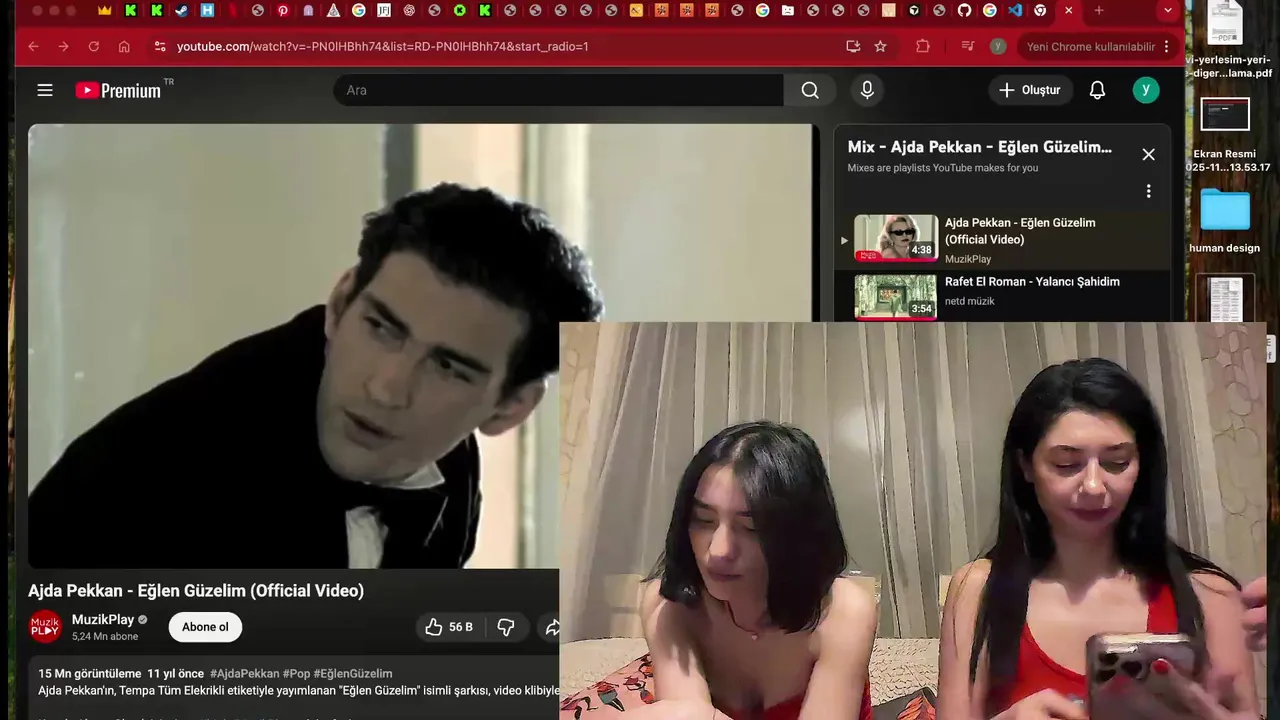
Task: Open MuzikPlay channel name link
Action: pyautogui.click(x=103, y=620)
